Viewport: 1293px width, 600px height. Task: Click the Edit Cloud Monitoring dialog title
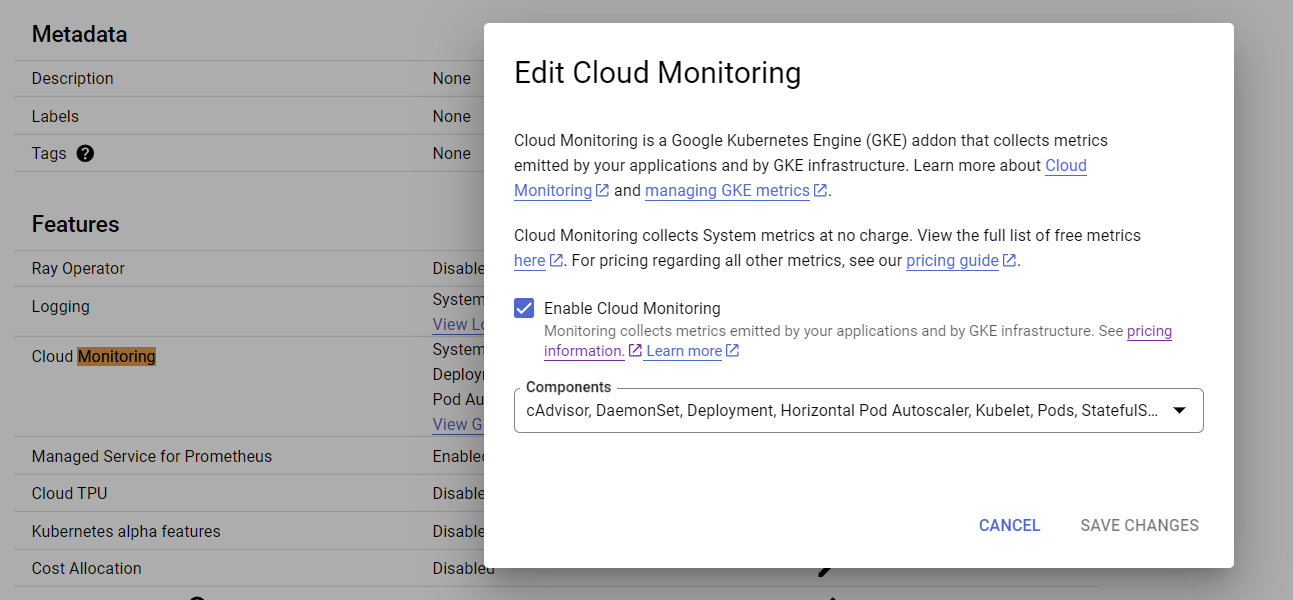(x=657, y=72)
